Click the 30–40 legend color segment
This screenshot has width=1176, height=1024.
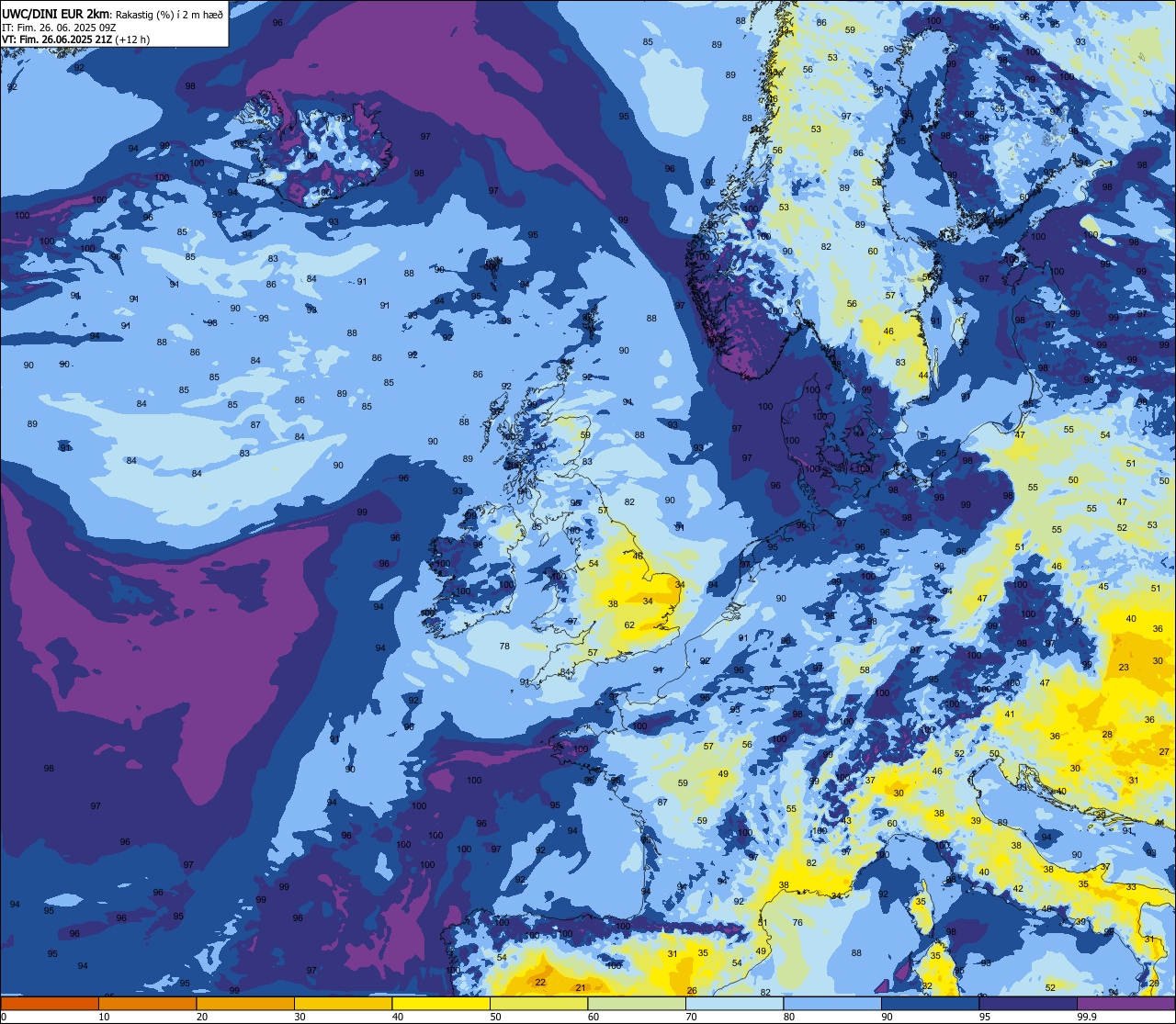[343, 1004]
